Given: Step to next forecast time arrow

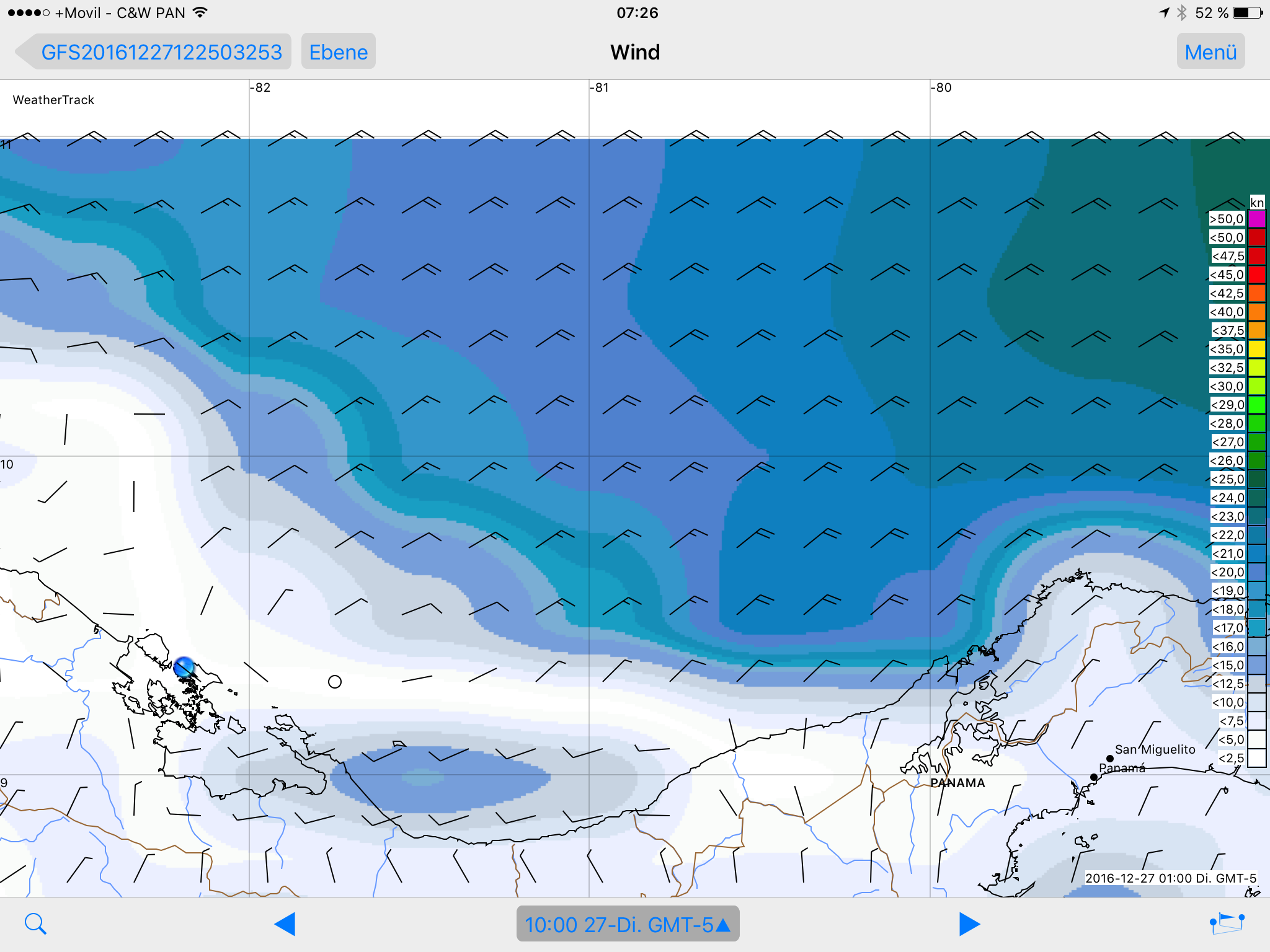Looking at the screenshot, I should tap(969, 923).
